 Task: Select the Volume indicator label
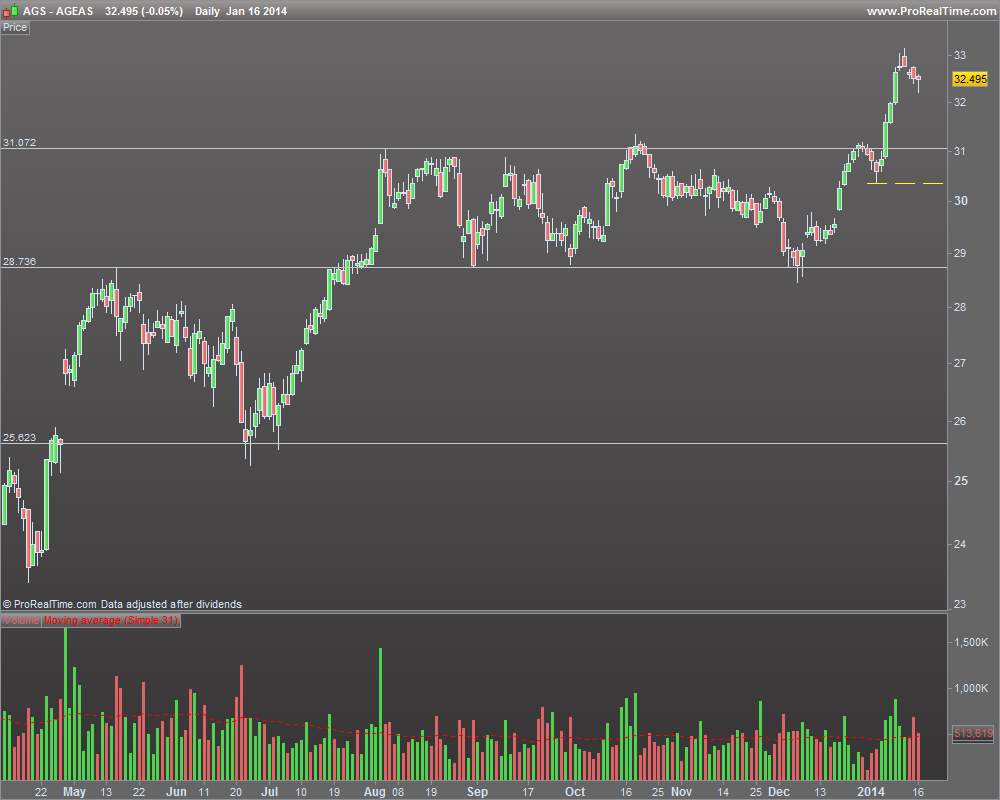pyautogui.click(x=21, y=621)
